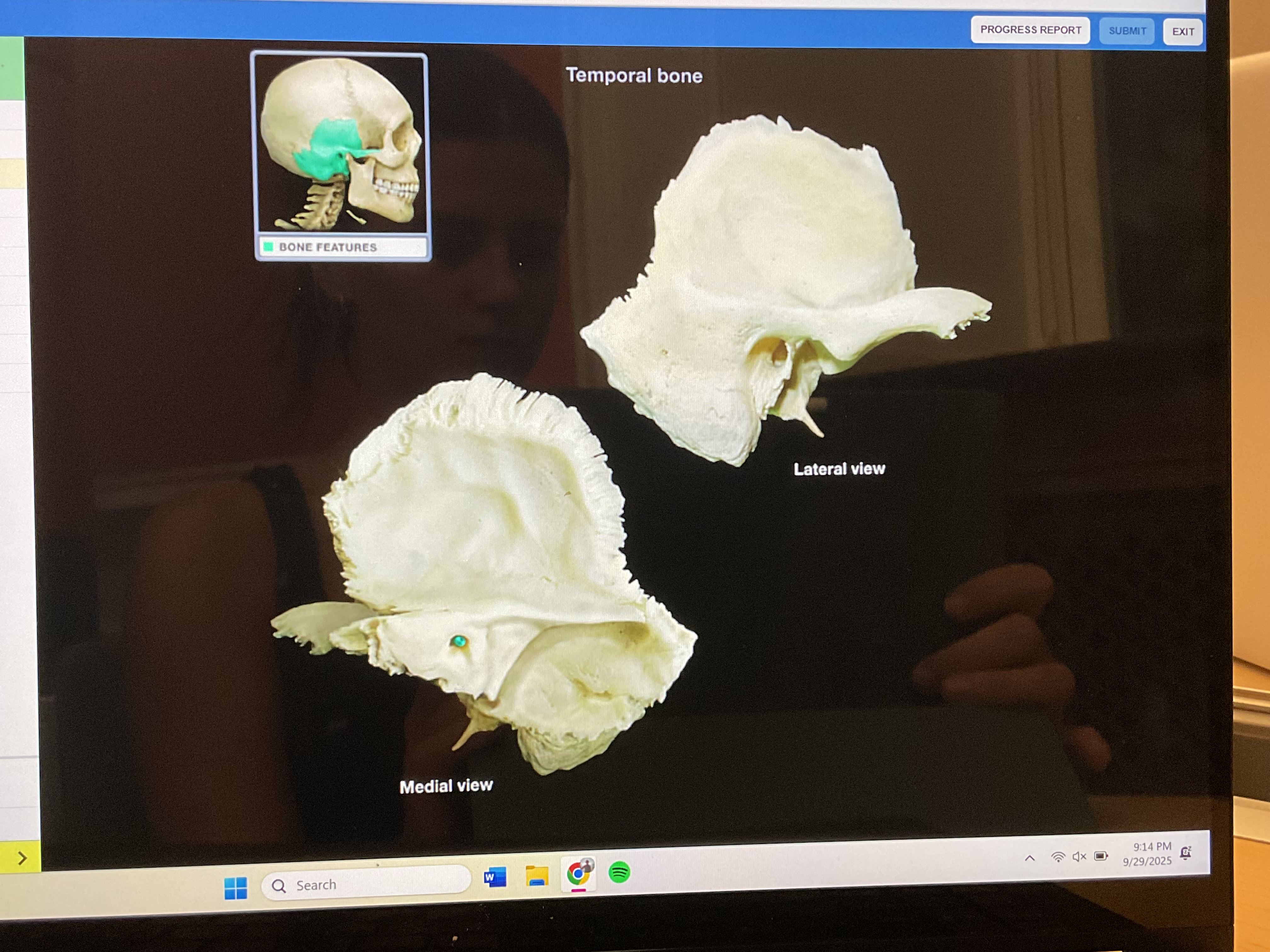Check the battery status icon
The width and height of the screenshot is (1270, 952).
tap(1101, 856)
